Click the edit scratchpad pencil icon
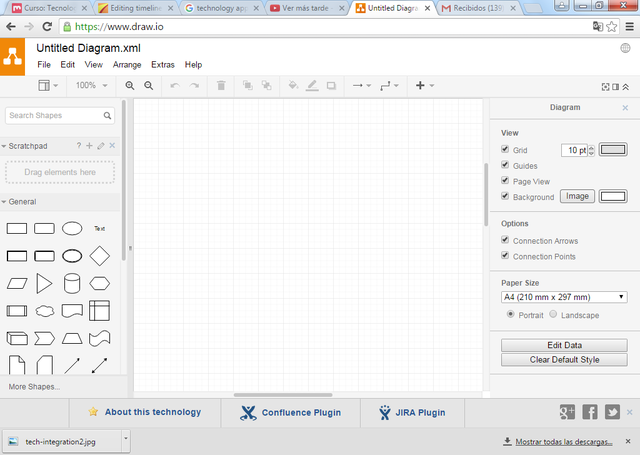Image resolution: width=640 pixels, height=455 pixels. [101, 146]
